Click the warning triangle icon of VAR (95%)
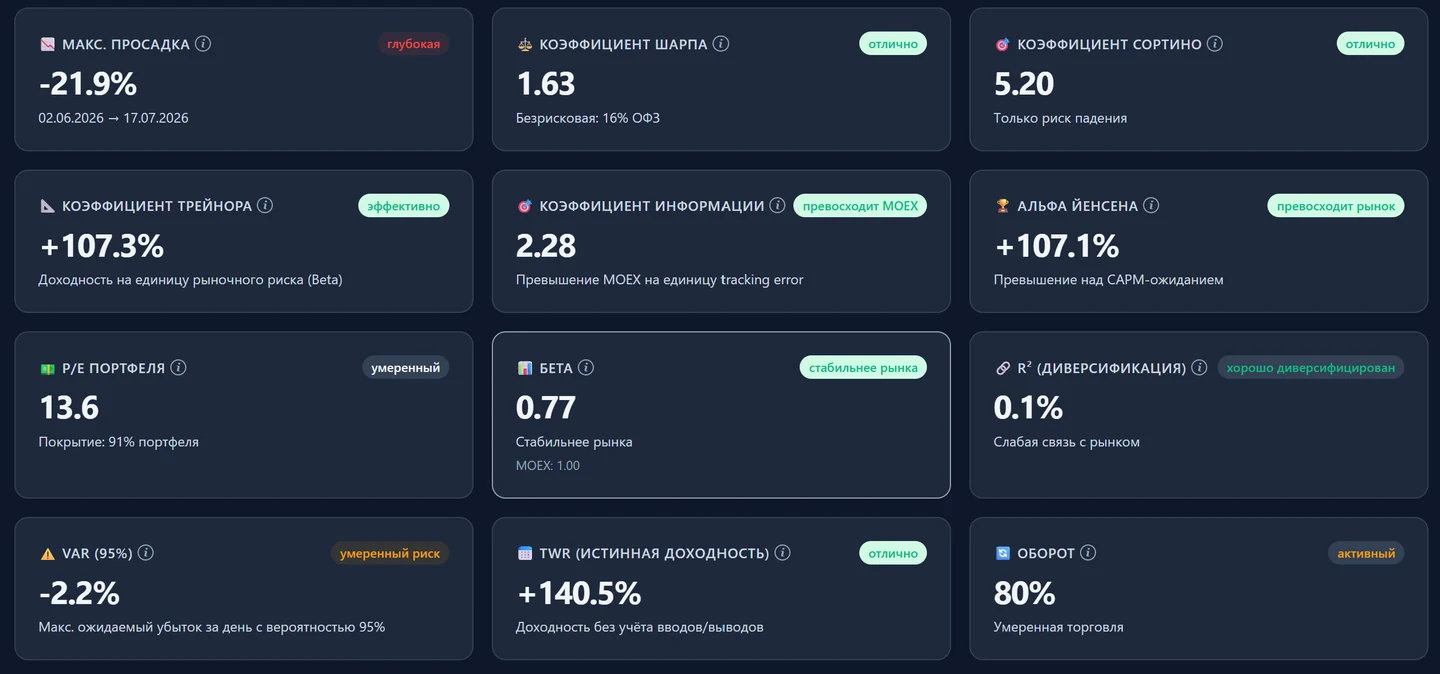The height and width of the screenshot is (674, 1440). 47,554
